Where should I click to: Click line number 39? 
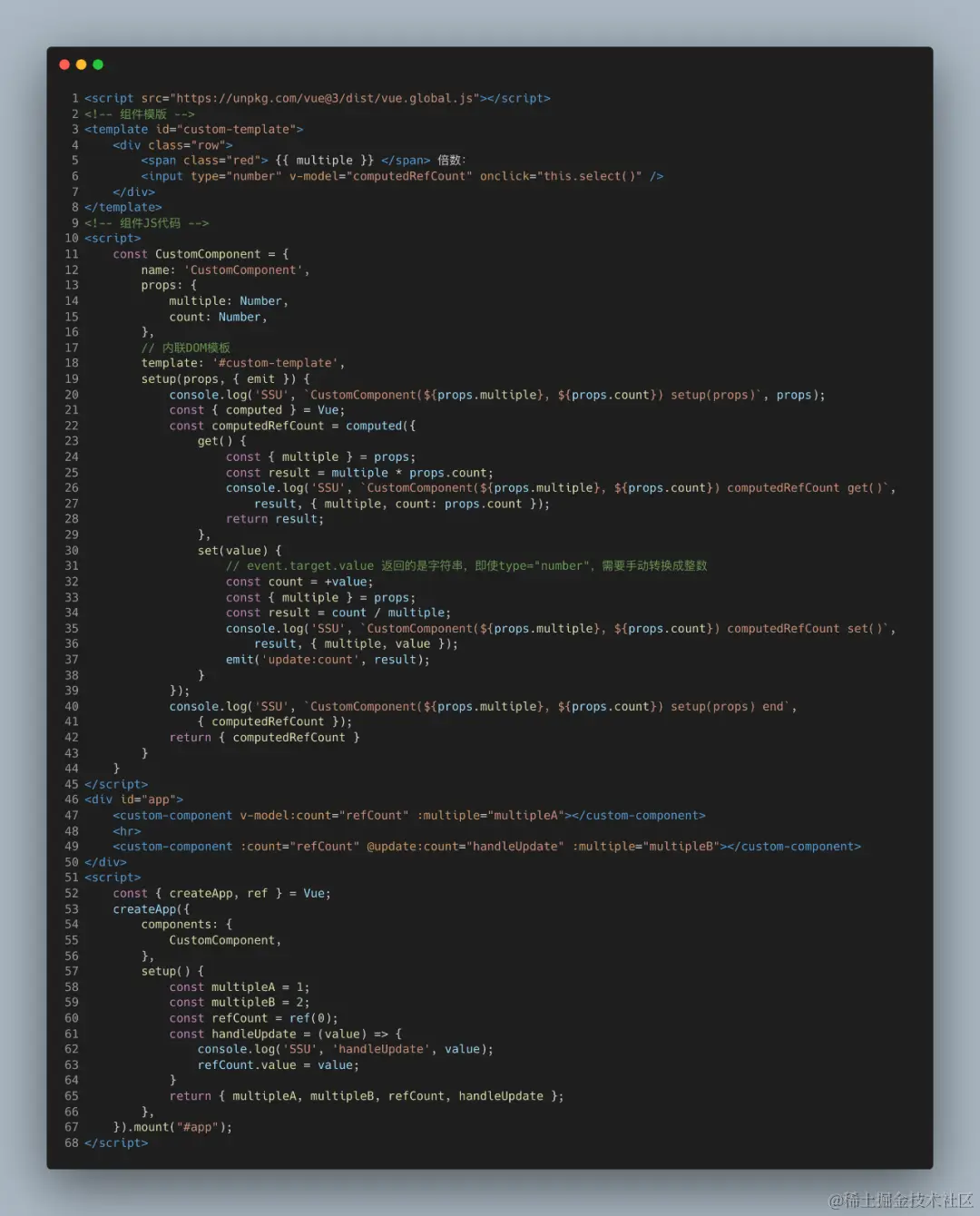pos(72,691)
